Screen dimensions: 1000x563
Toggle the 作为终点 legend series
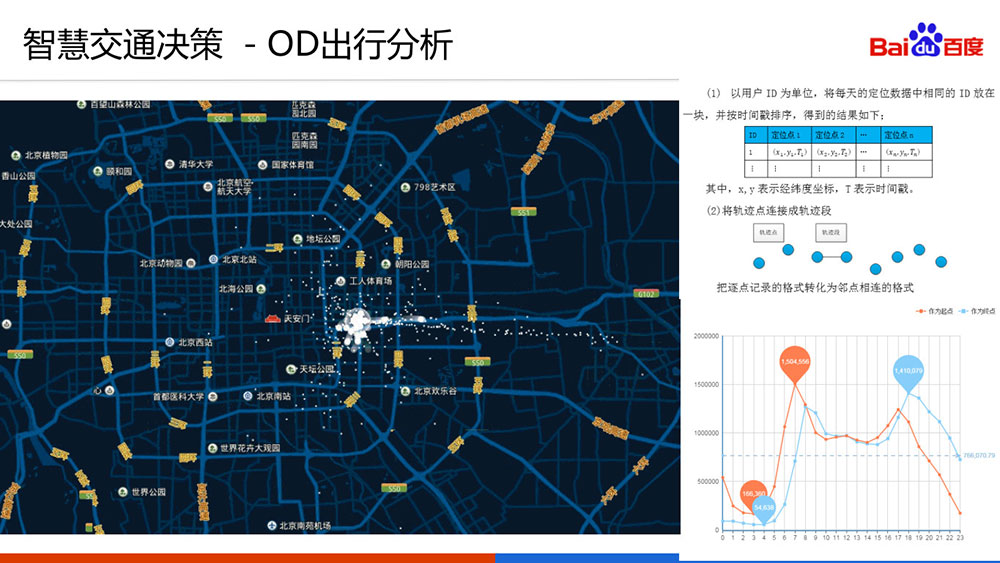click(x=977, y=311)
